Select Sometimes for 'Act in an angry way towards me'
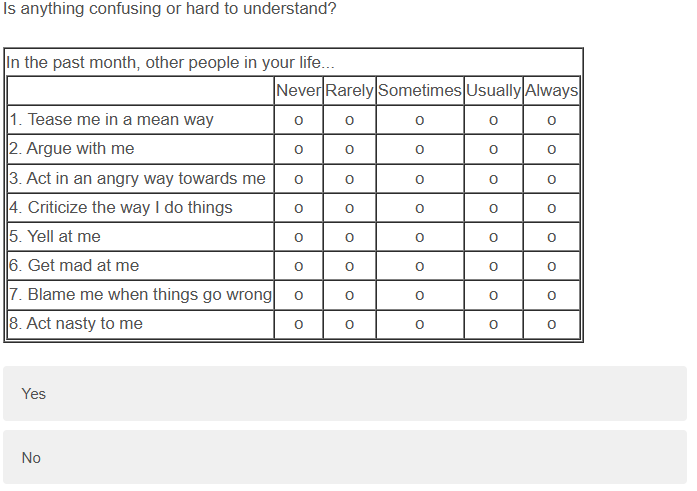Screen dimensions: 697x491 419,179
